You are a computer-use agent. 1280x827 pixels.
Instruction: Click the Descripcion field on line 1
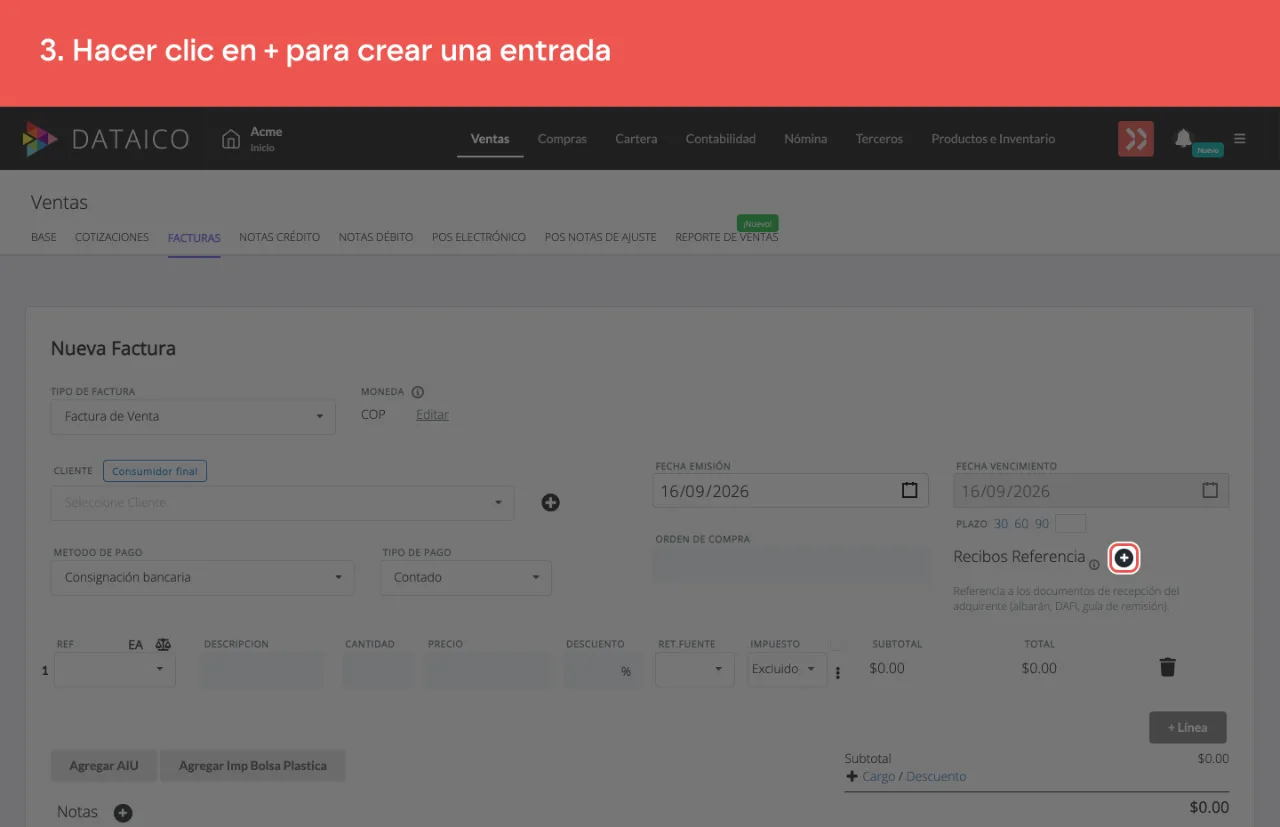click(x=263, y=670)
